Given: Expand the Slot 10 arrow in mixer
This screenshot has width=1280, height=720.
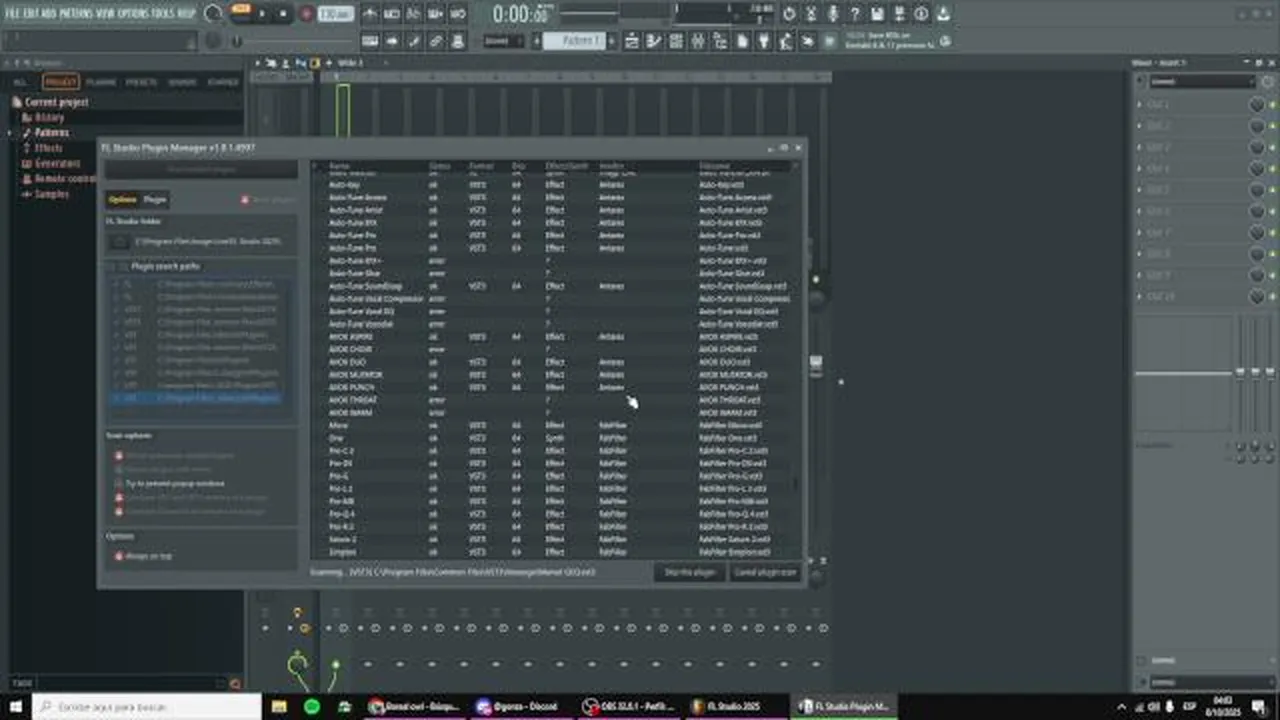Looking at the screenshot, I should 1139,297.
